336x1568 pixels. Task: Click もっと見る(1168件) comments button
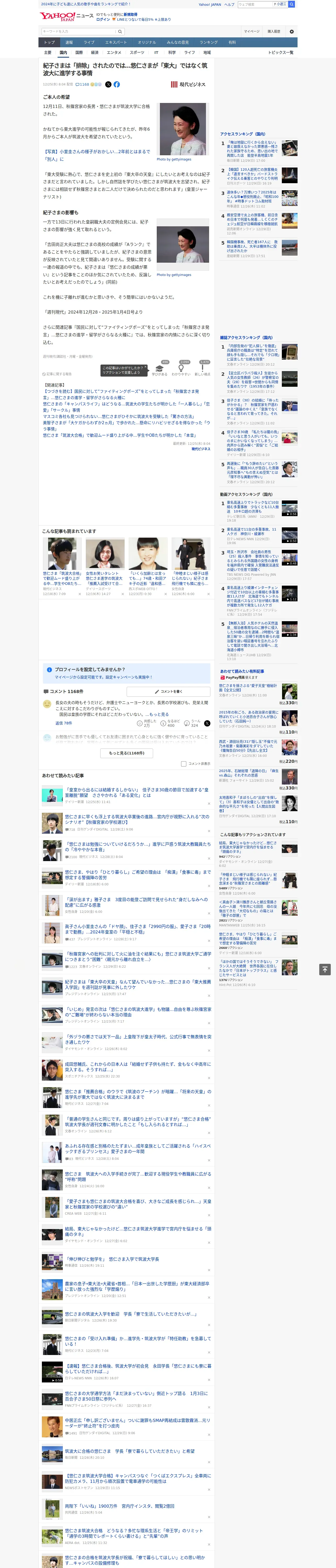(x=127, y=753)
